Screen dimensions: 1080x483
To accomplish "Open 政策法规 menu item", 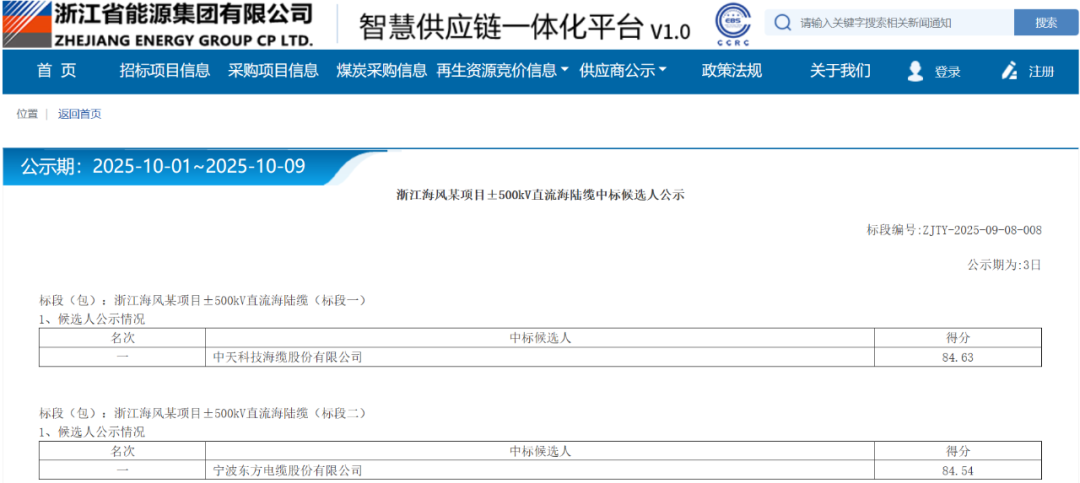I will (731, 70).
